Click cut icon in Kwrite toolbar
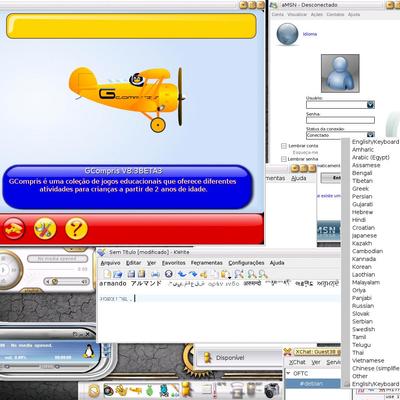The image size is (400, 400). (x=204, y=274)
